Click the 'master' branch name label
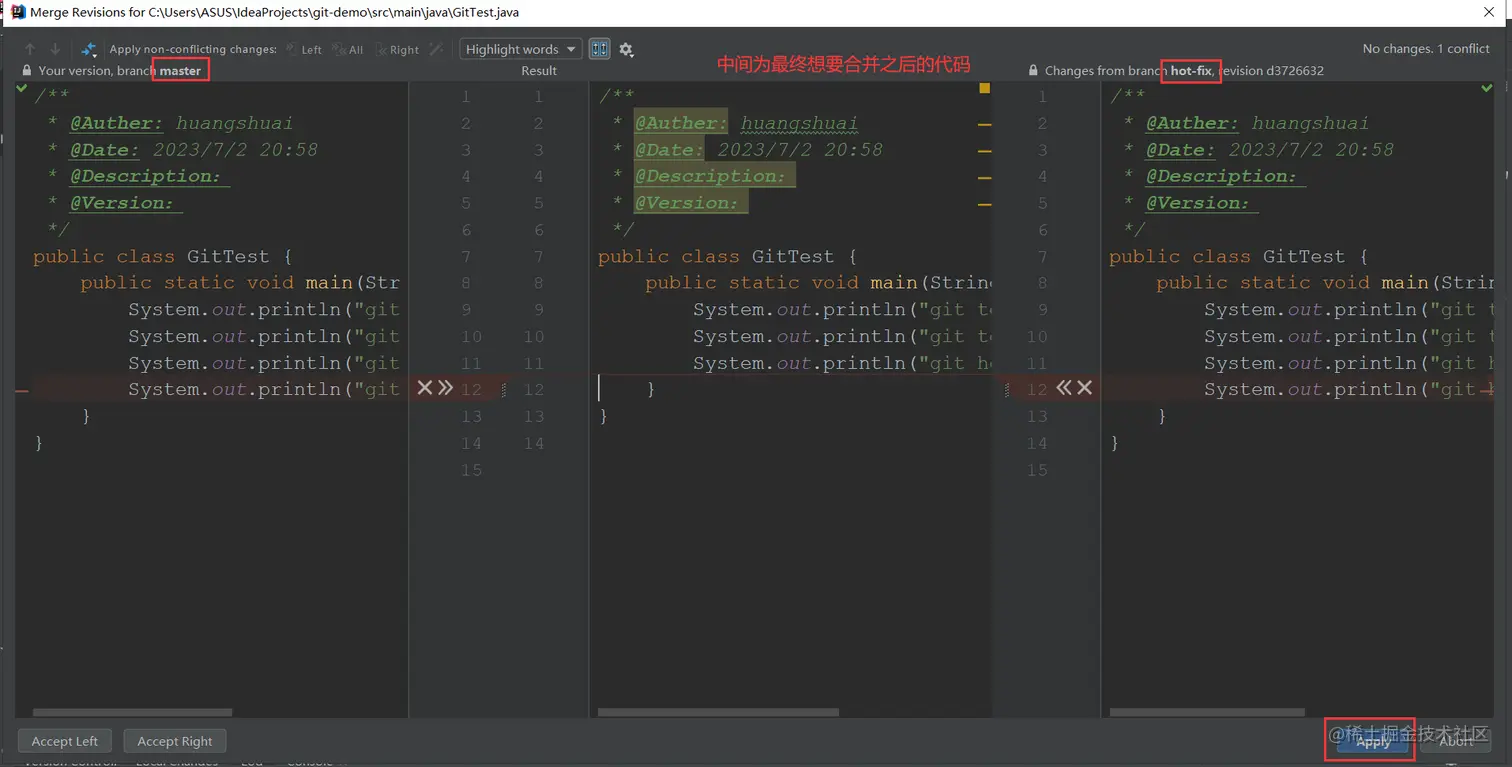The height and width of the screenshot is (767, 1512). pos(180,71)
